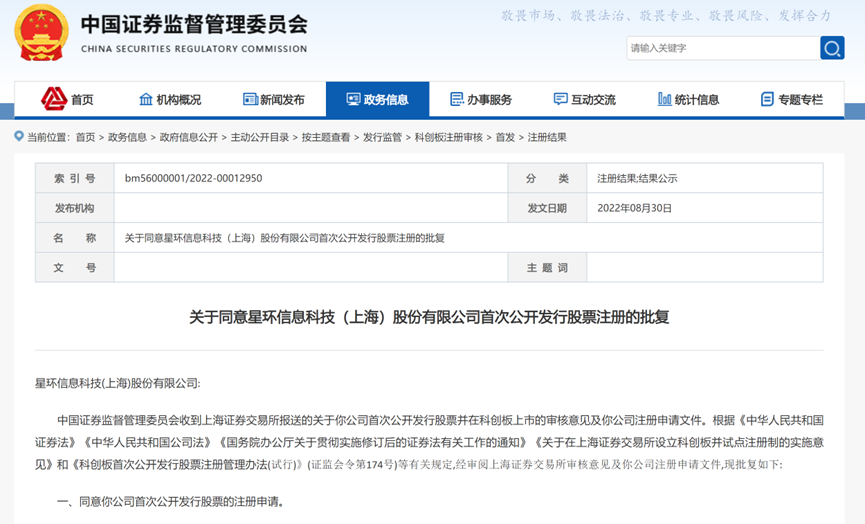The image size is (865, 524).
Task: Click the 互动交流 chat bubble icon
Action: click(560, 99)
